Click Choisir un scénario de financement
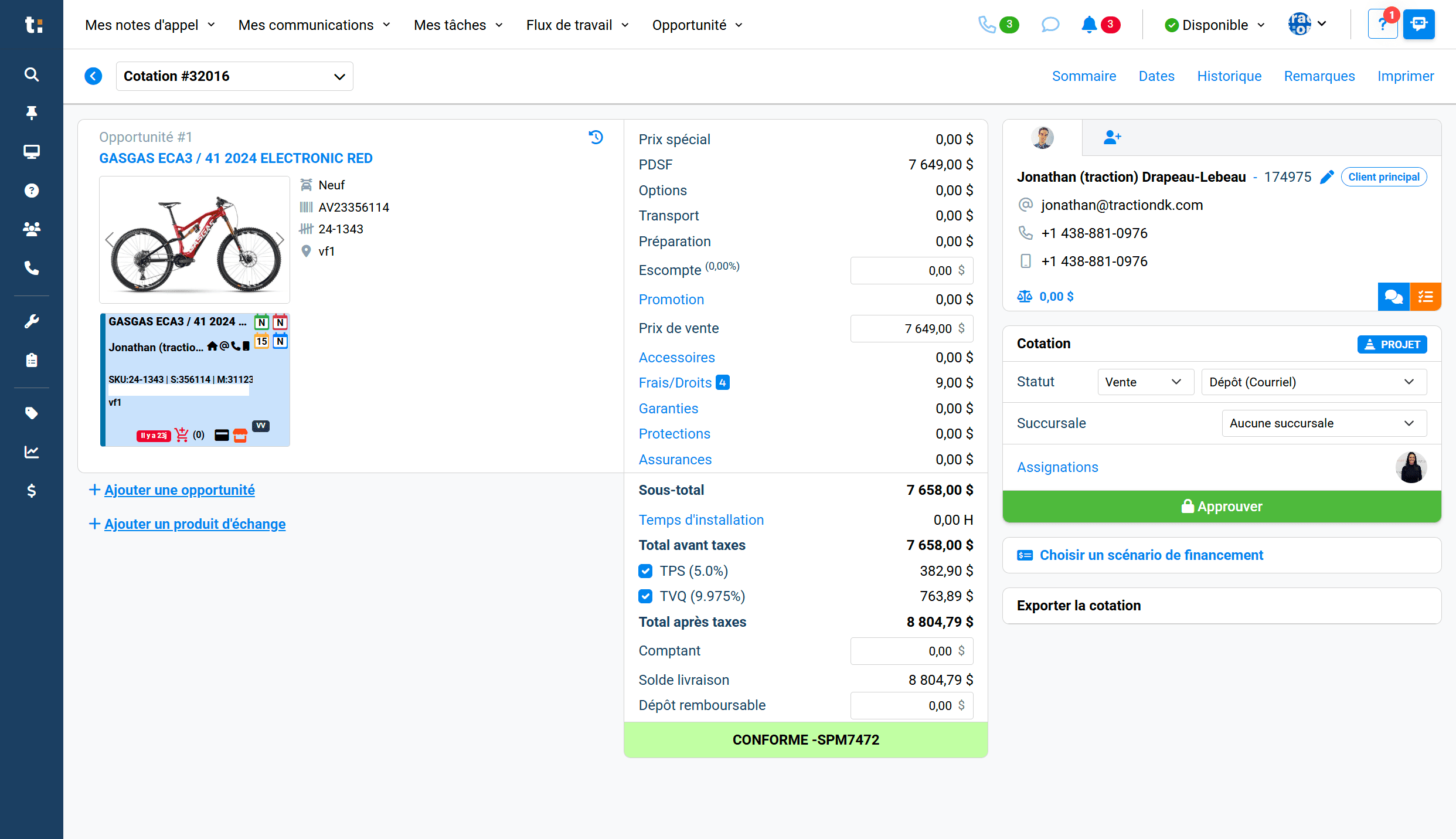 click(x=1151, y=555)
